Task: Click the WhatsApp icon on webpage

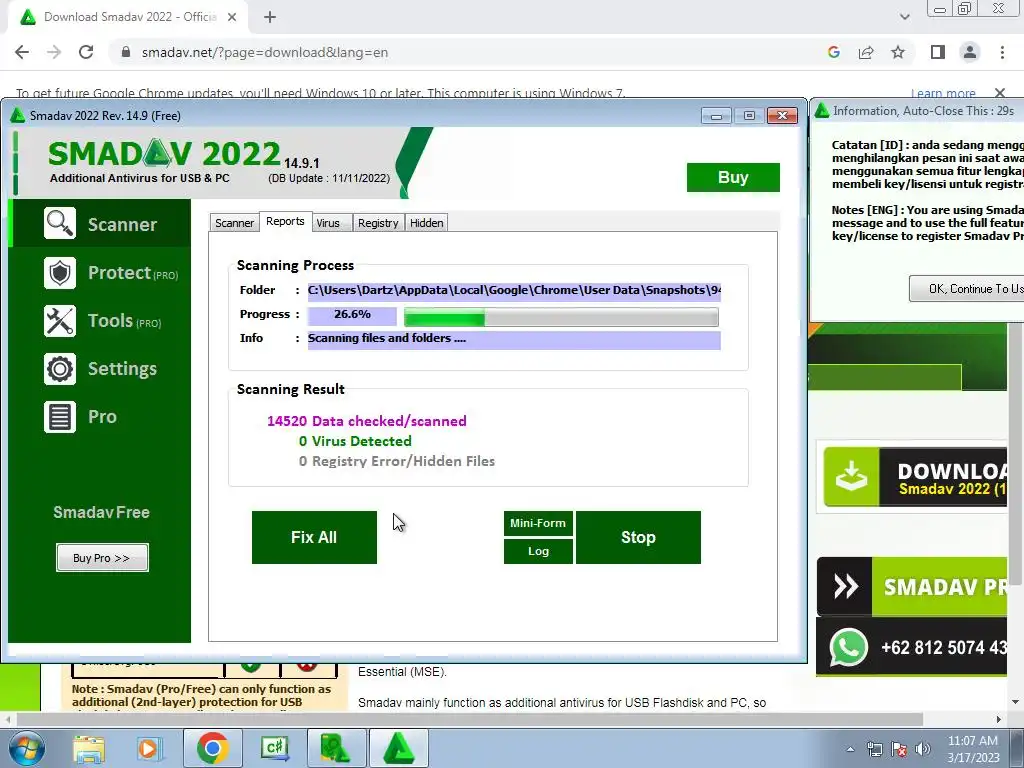Action: (x=848, y=647)
